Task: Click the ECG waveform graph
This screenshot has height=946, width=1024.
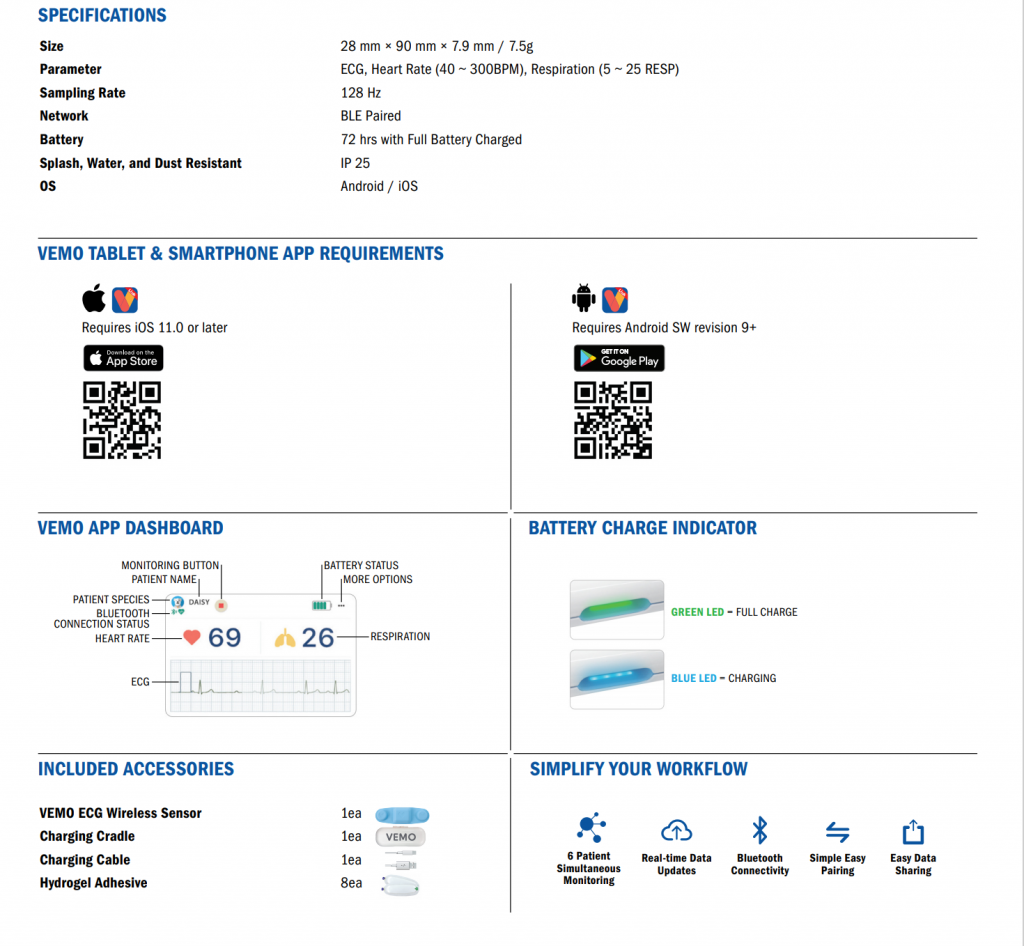Action: [261, 686]
